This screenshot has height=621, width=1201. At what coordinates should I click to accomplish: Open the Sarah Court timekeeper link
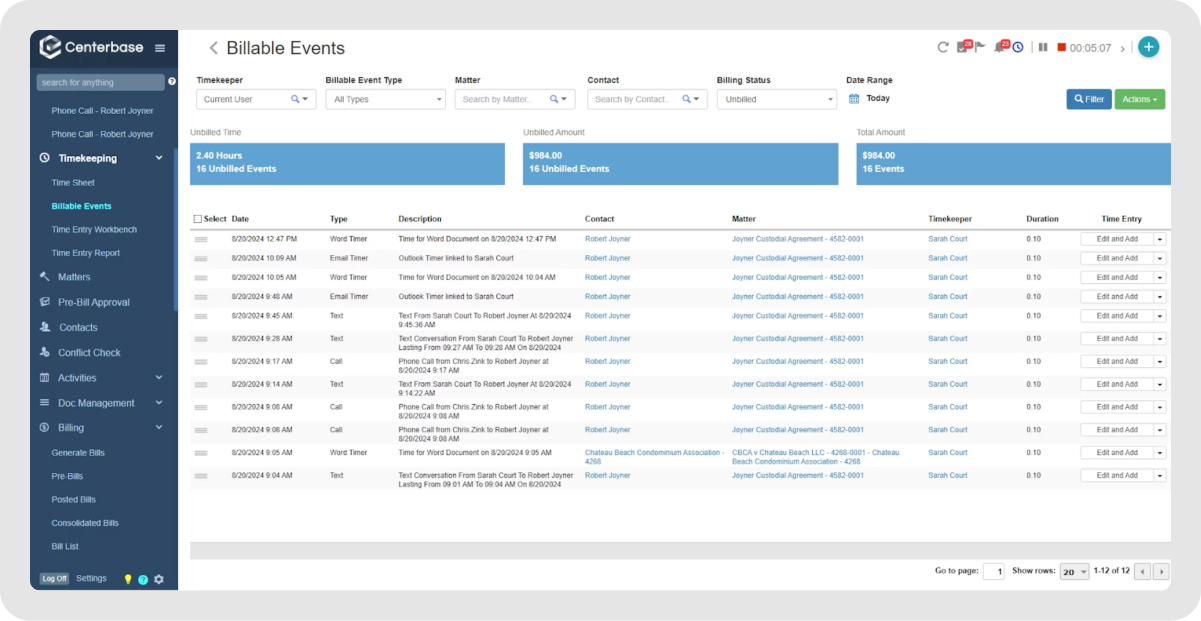point(947,238)
